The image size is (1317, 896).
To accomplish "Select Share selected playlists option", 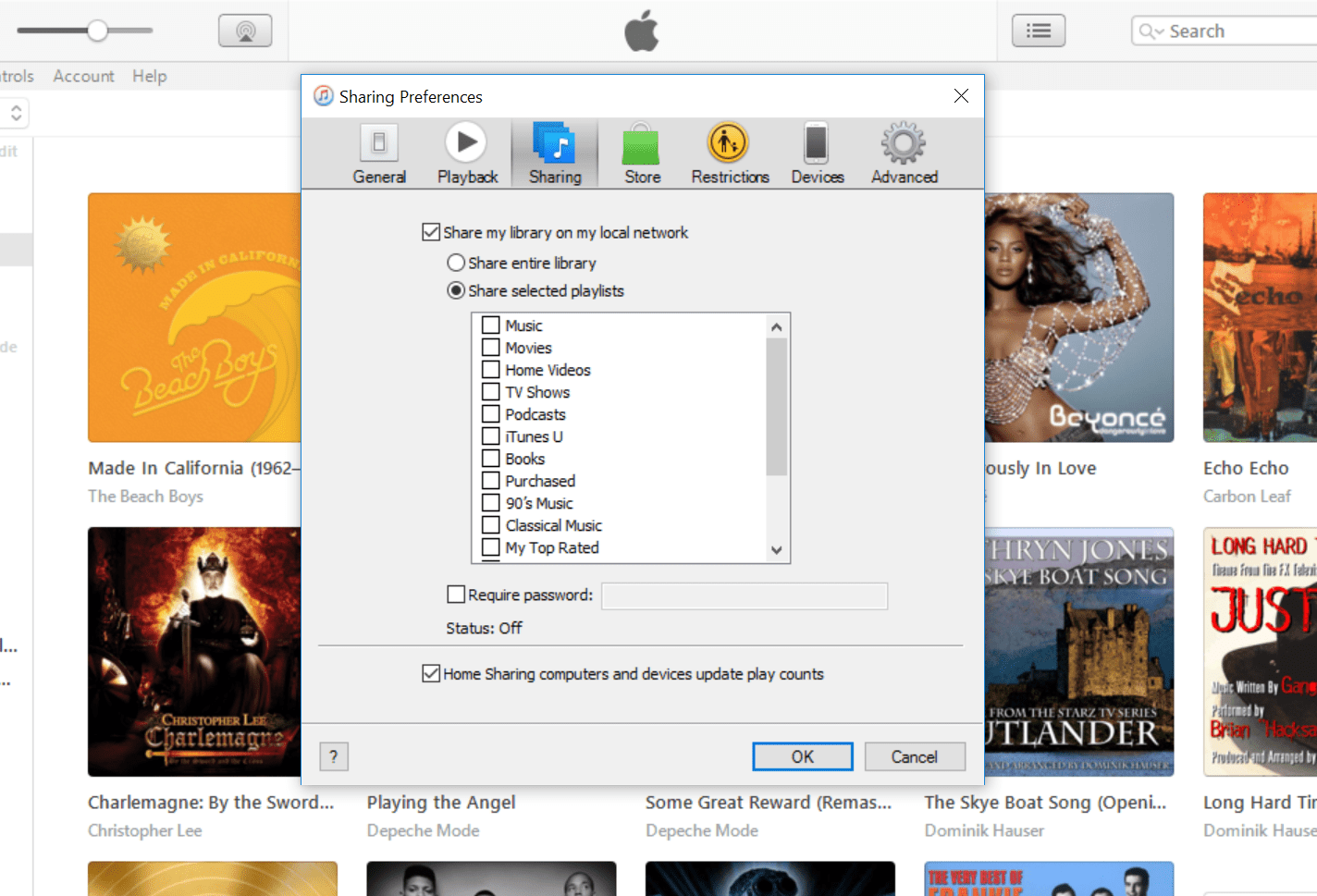I will (x=456, y=290).
